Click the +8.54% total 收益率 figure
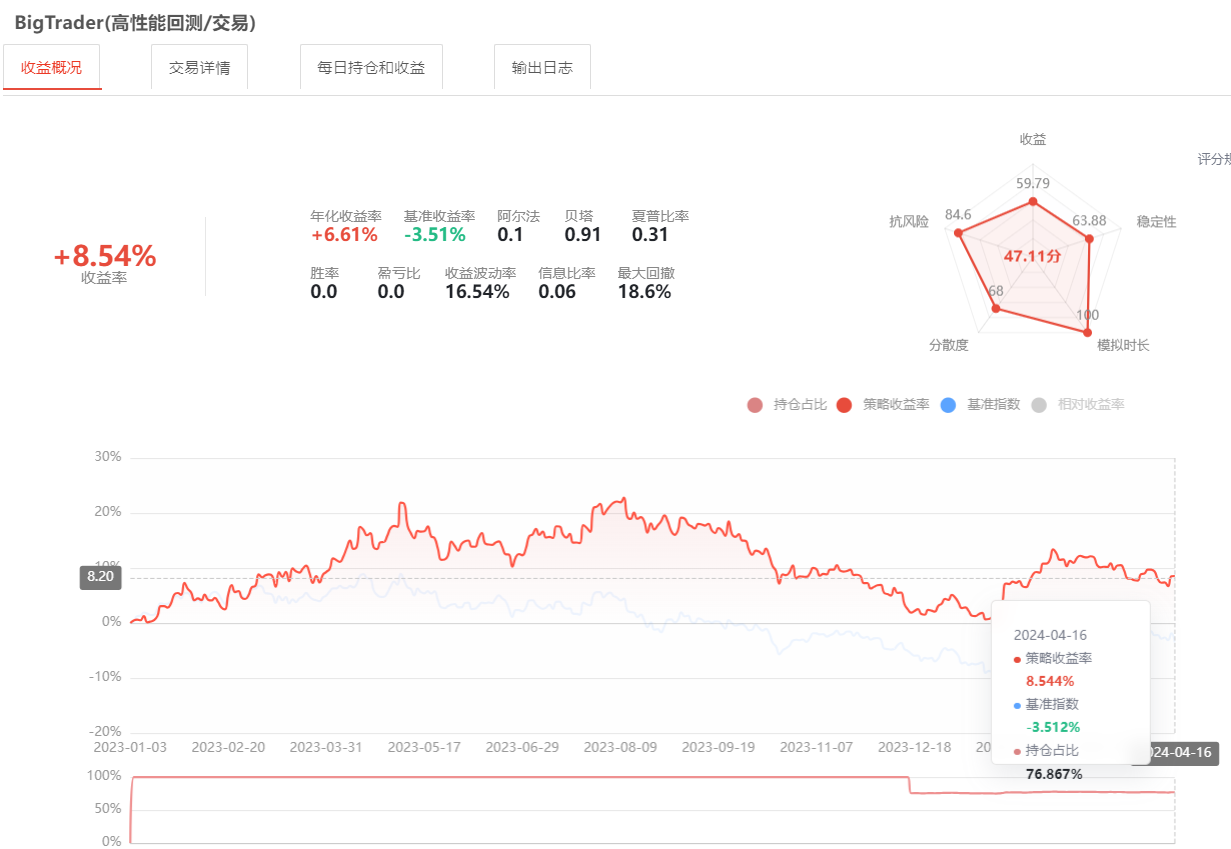 pos(105,257)
